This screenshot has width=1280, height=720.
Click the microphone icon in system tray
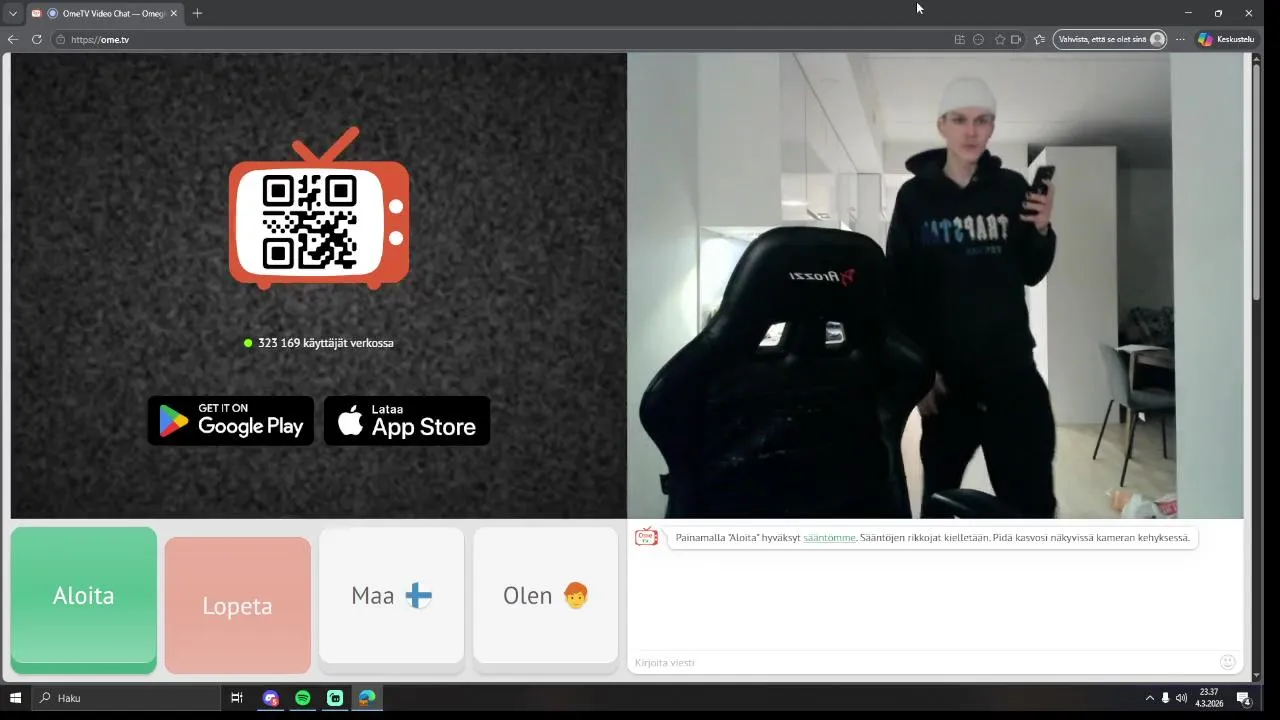coord(1165,698)
